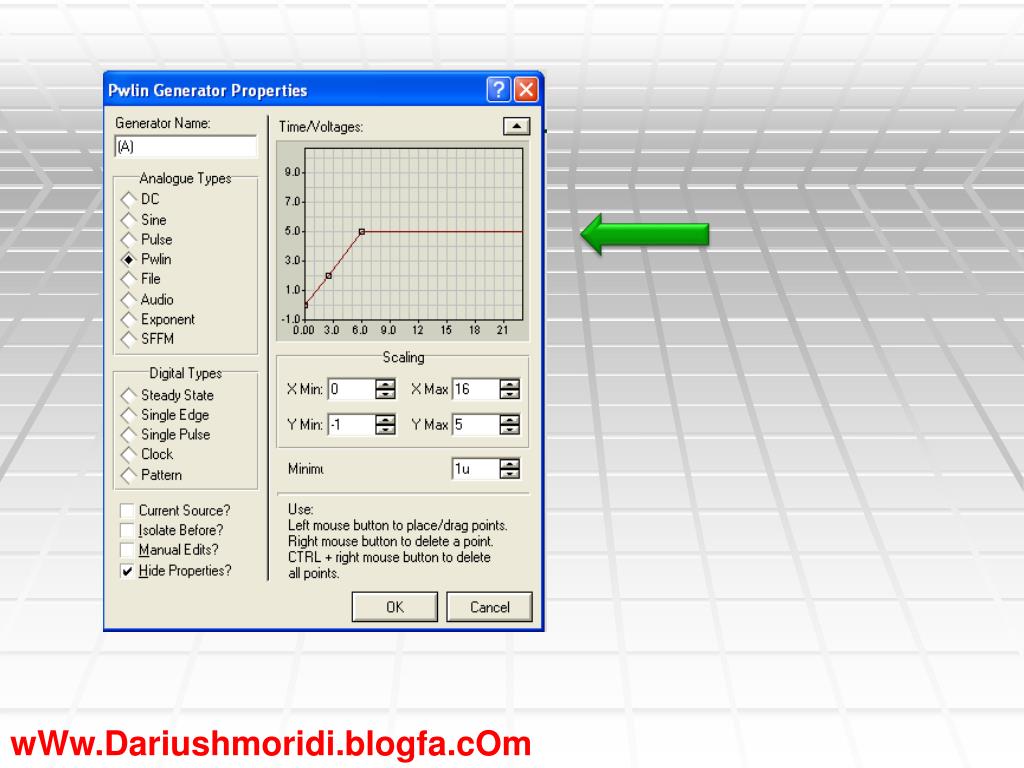Click the middle graph point near 2 volts
The height and width of the screenshot is (768, 1024).
[x=328, y=276]
